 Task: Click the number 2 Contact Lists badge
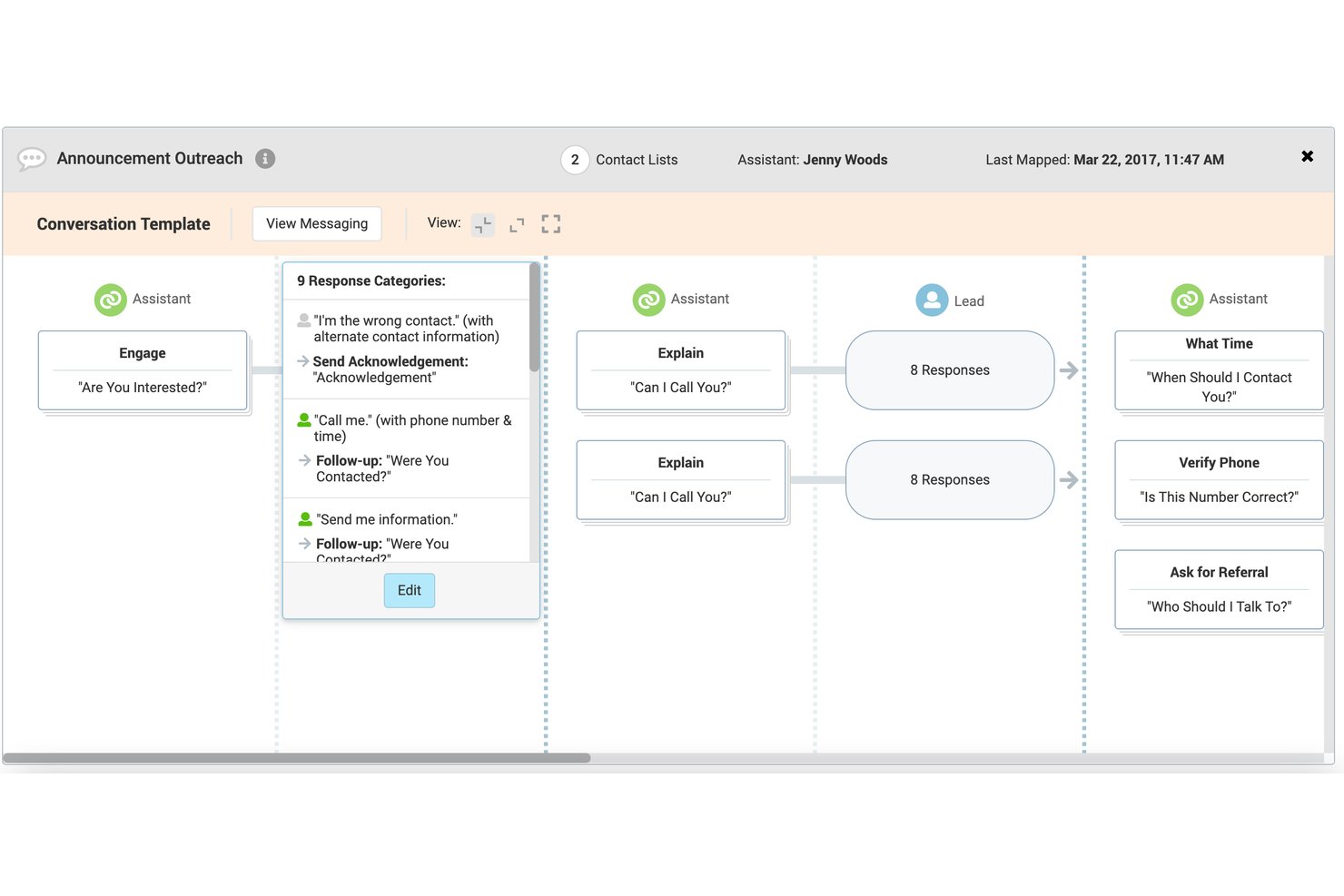[575, 160]
